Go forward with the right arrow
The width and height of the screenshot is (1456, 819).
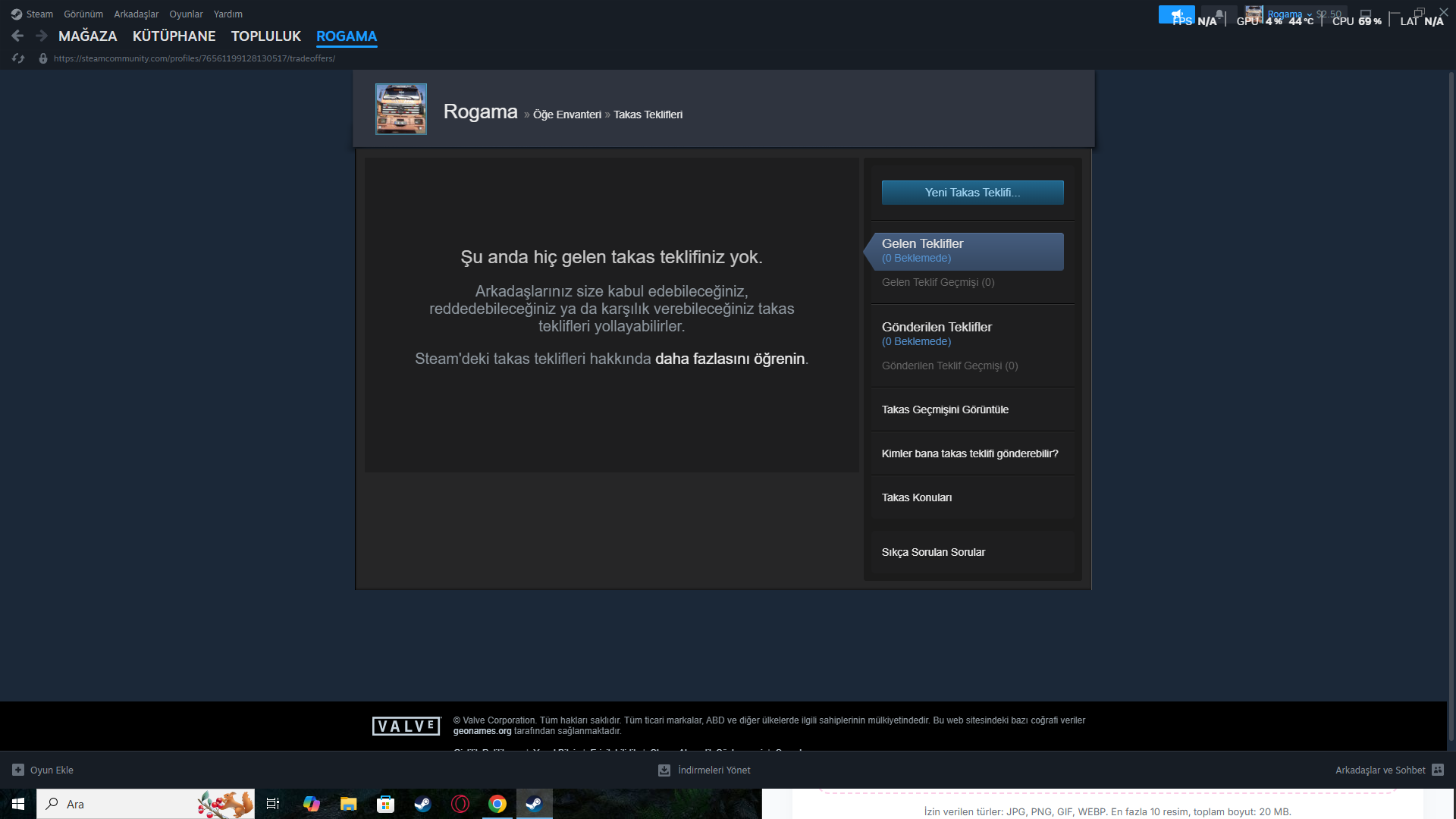click(42, 36)
